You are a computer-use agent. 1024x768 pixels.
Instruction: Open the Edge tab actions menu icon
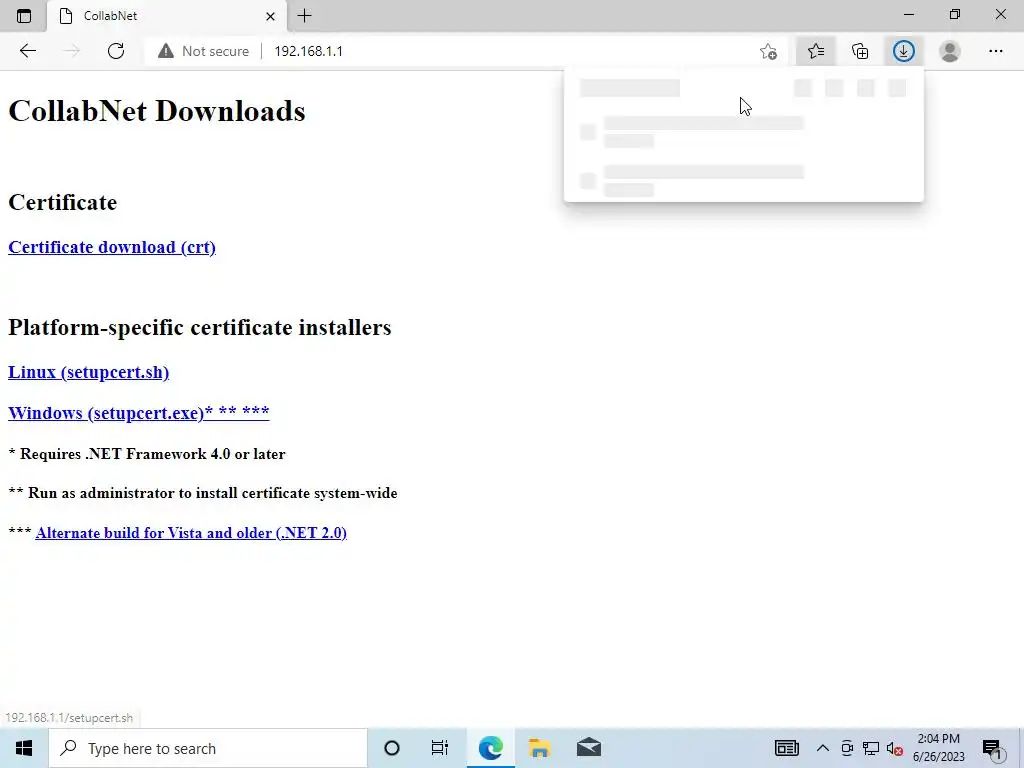24,16
